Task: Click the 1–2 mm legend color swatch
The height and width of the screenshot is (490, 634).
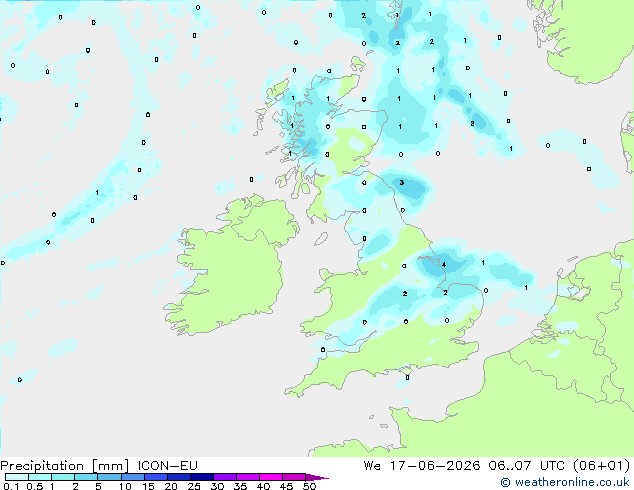Action: (63, 477)
